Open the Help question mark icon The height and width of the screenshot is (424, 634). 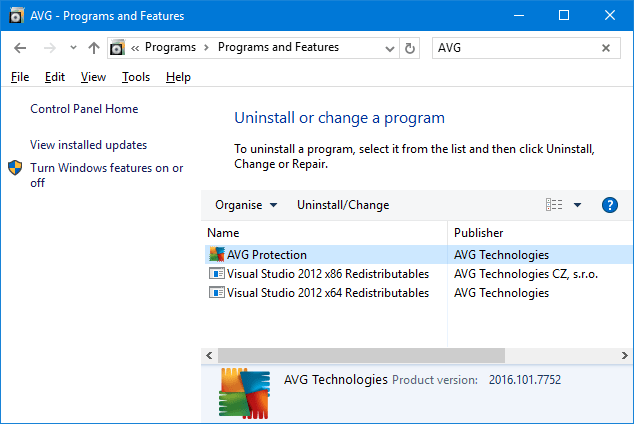[x=610, y=205]
